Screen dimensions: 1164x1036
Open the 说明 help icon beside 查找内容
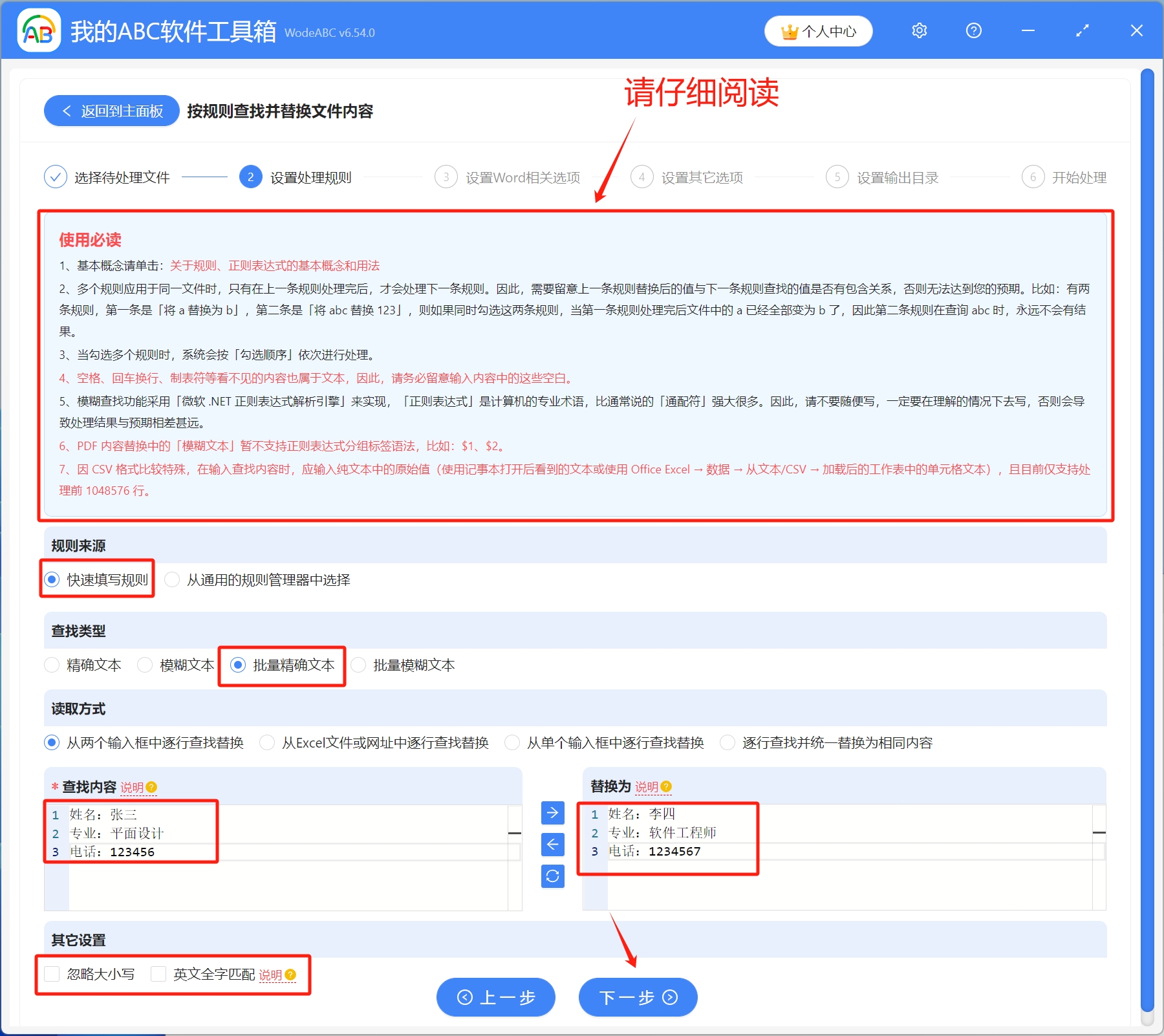pyautogui.click(x=151, y=788)
